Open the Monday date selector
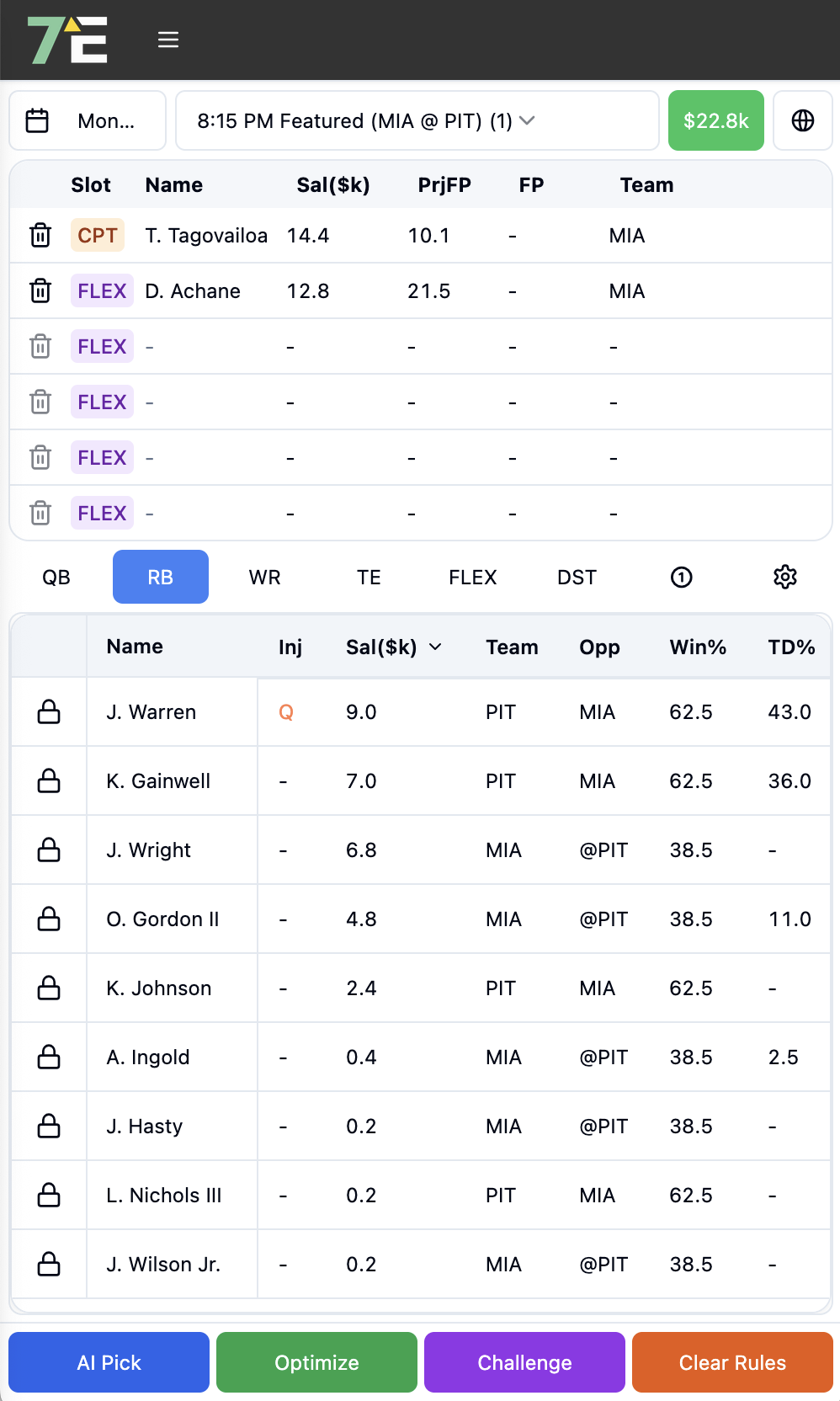This screenshot has height=1401, width=840. pos(88,120)
